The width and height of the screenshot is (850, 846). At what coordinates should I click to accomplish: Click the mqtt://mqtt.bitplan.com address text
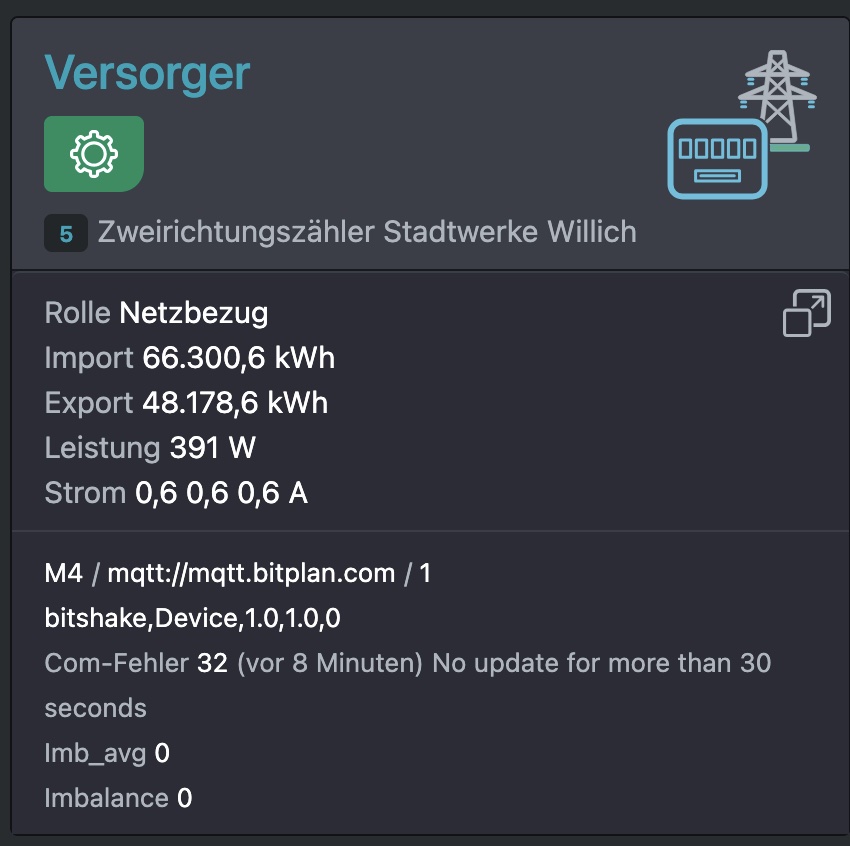tap(252, 573)
